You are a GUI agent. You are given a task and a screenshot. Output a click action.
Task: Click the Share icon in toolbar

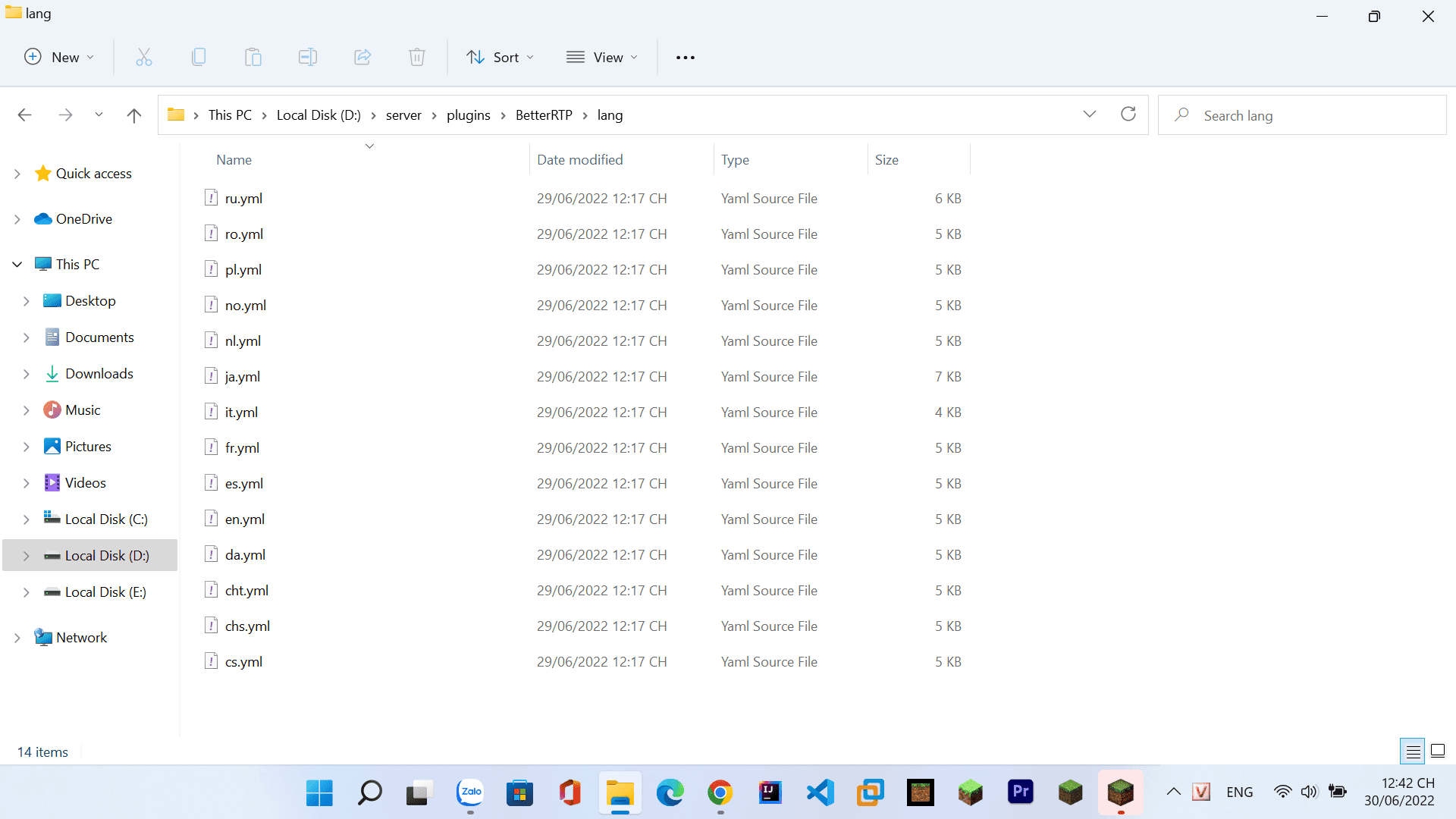click(362, 57)
